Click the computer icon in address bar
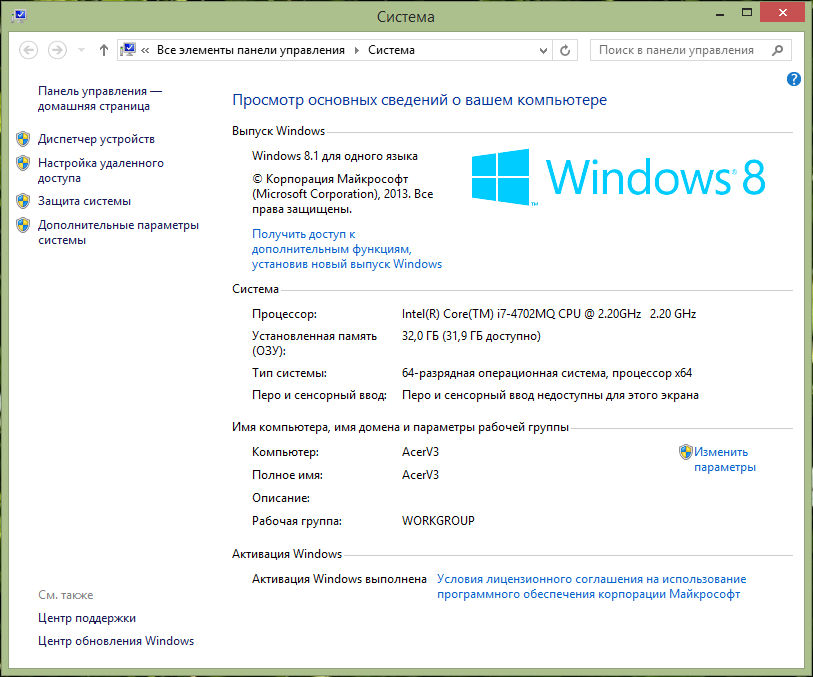 (x=128, y=50)
